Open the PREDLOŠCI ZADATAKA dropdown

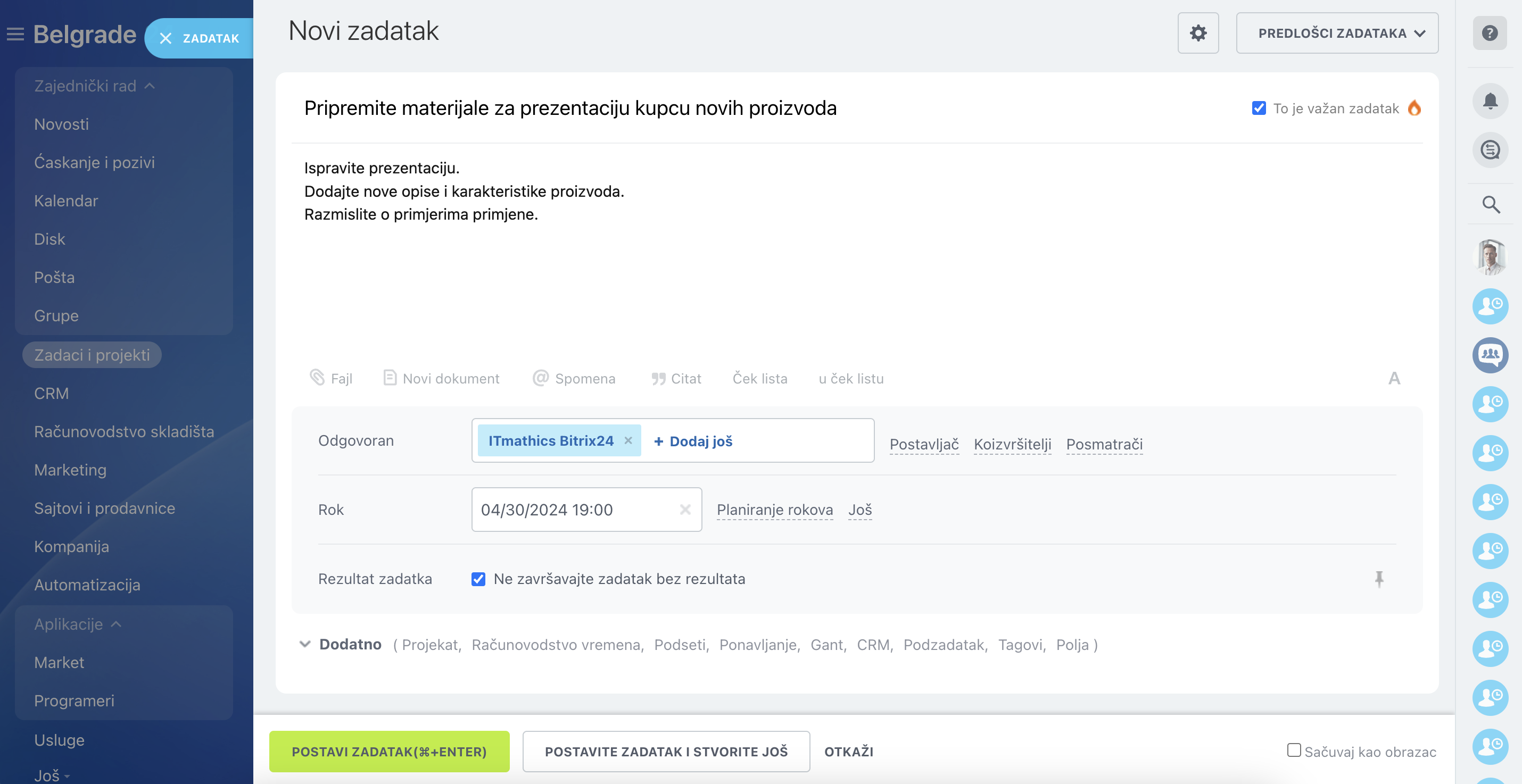[1337, 33]
